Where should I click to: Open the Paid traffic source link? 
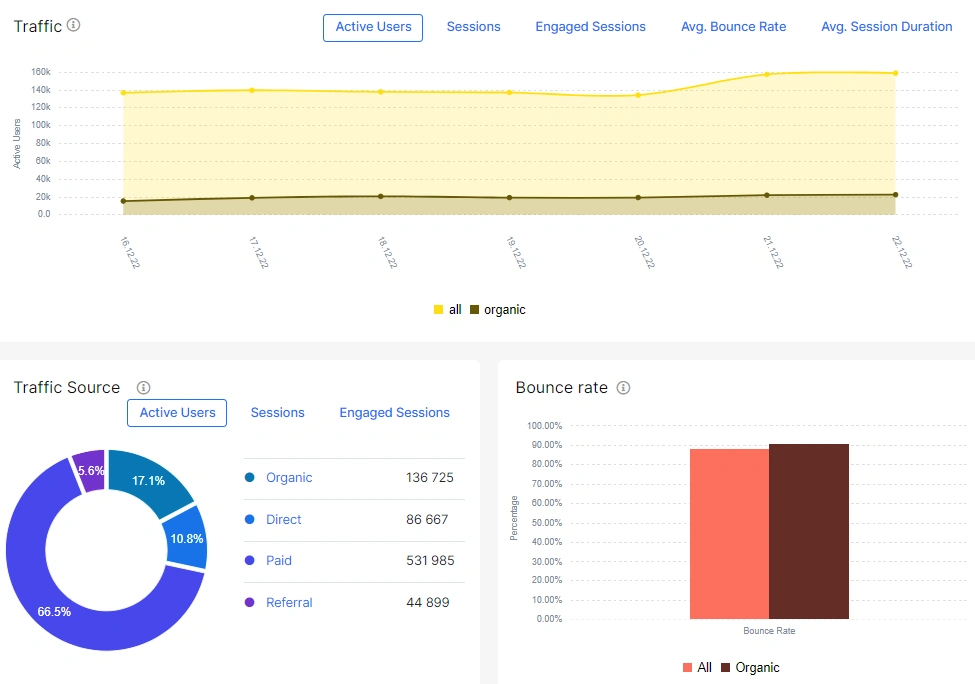tap(278, 561)
